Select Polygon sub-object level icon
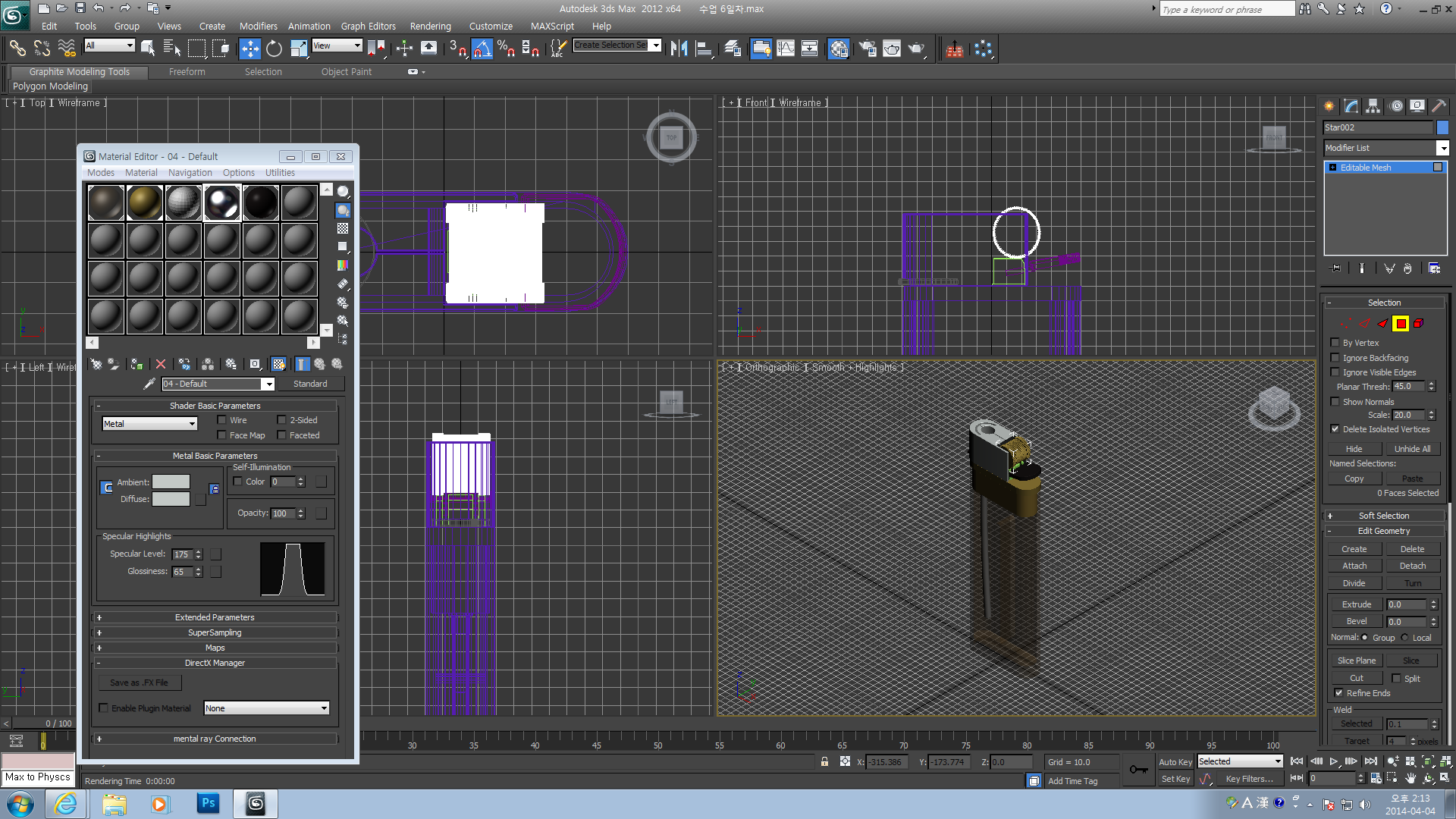 point(1401,324)
